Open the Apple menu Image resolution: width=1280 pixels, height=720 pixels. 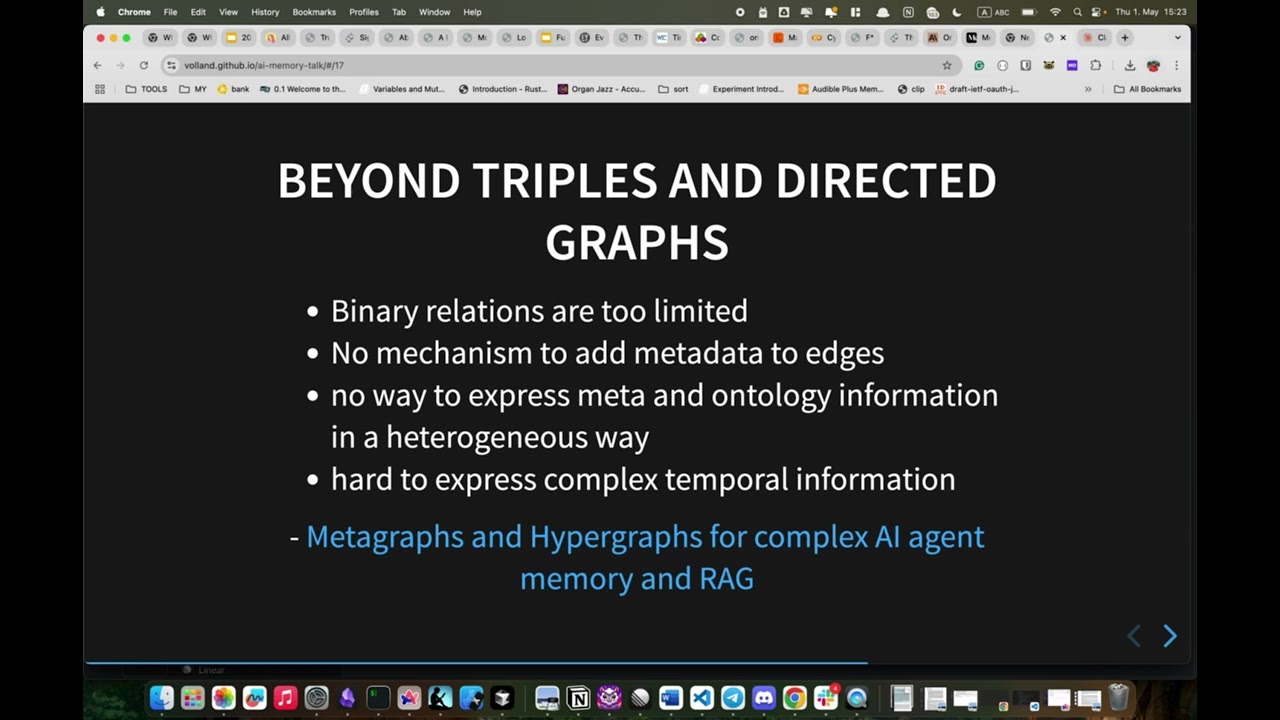point(100,12)
